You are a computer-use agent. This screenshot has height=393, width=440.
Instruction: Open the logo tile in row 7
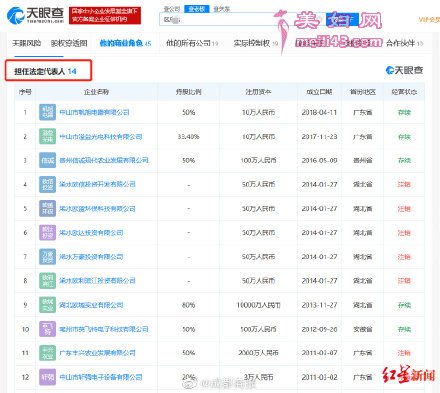tap(47, 257)
